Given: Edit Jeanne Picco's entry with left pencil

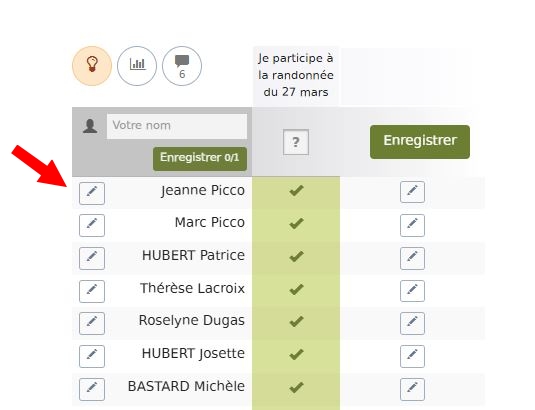Looking at the screenshot, I should pyautogui.click(x=92, y=193).
